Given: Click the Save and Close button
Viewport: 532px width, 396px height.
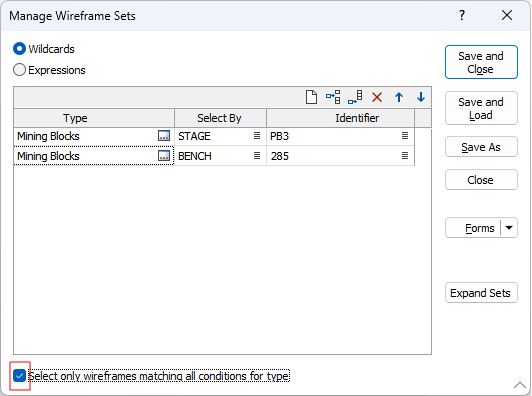Looking at the screenshot, I should [481, 62].
